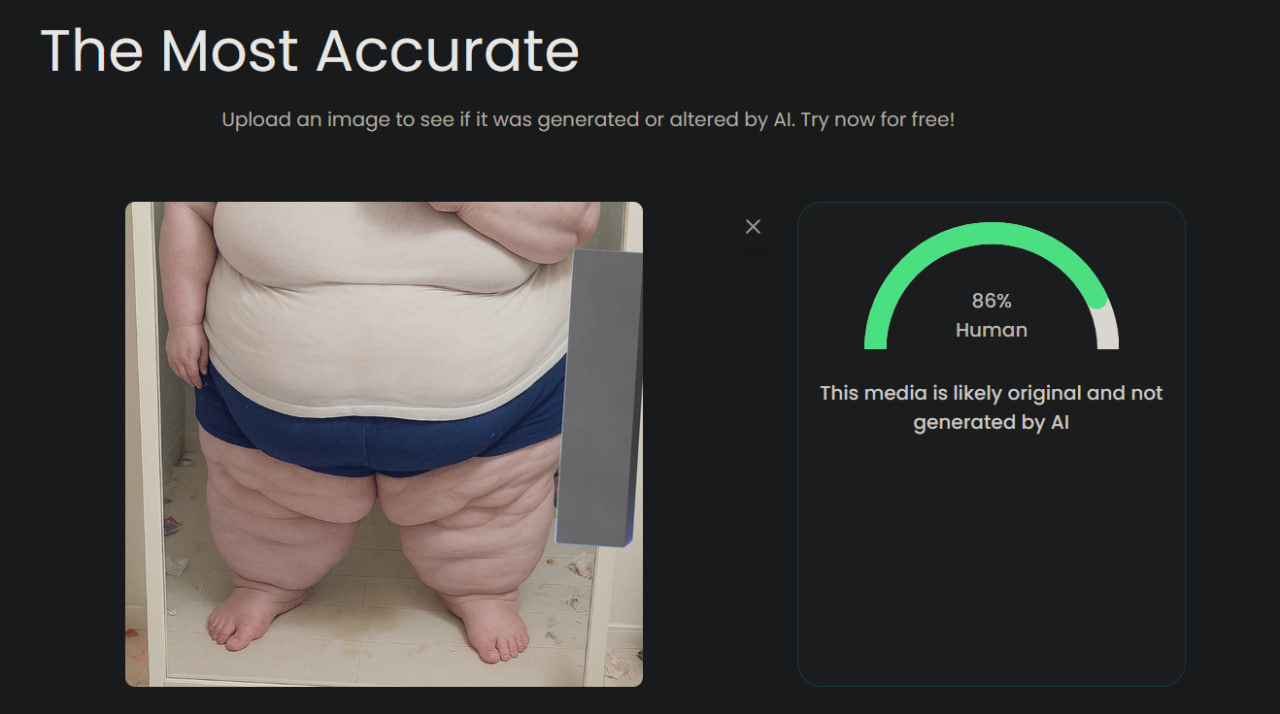Click the uploaded photo preview
Viewport: 1280px width, 714px height.
[x=383, y=444]
